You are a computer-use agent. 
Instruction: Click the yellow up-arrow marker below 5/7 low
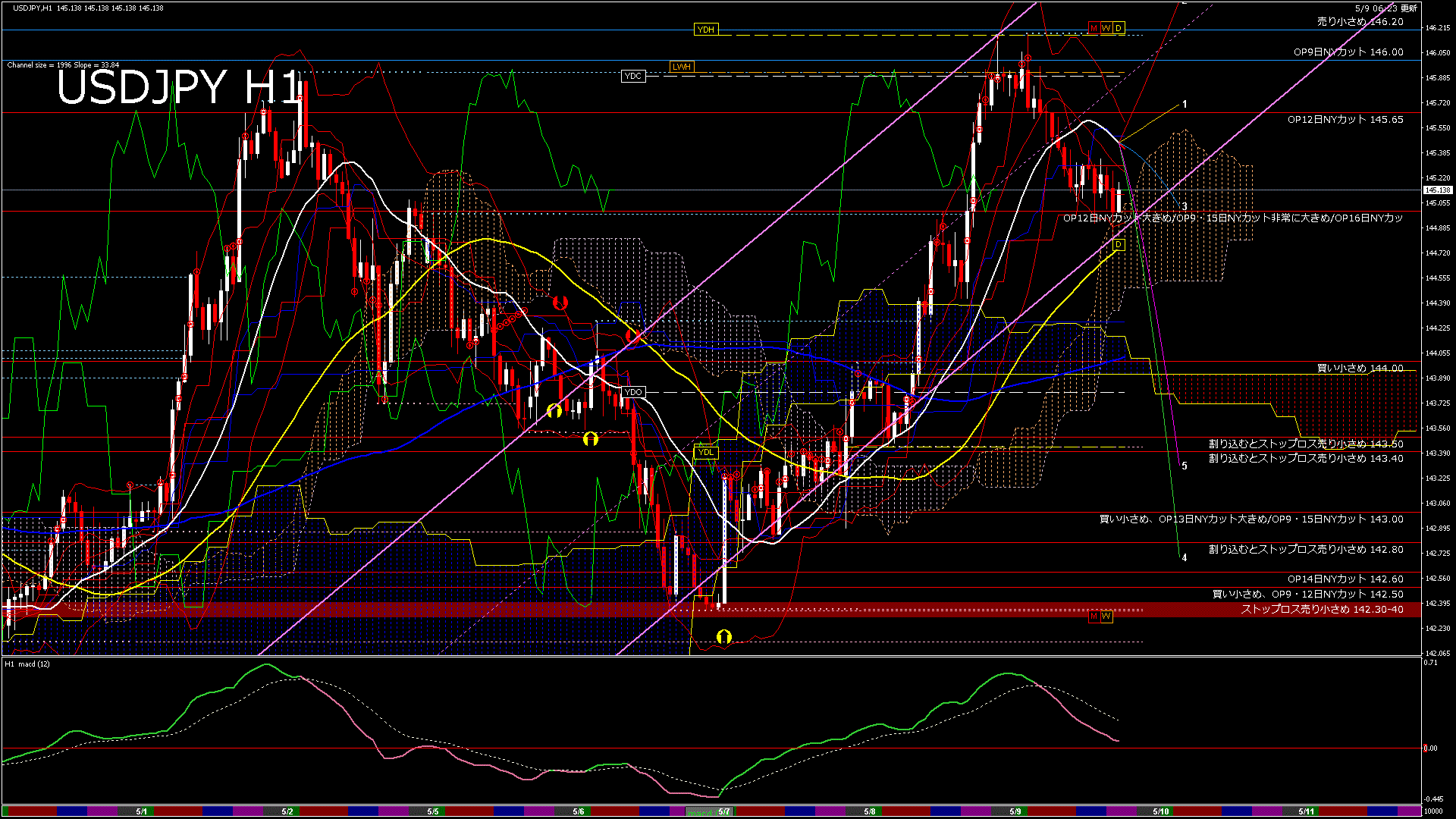[724, 636]
